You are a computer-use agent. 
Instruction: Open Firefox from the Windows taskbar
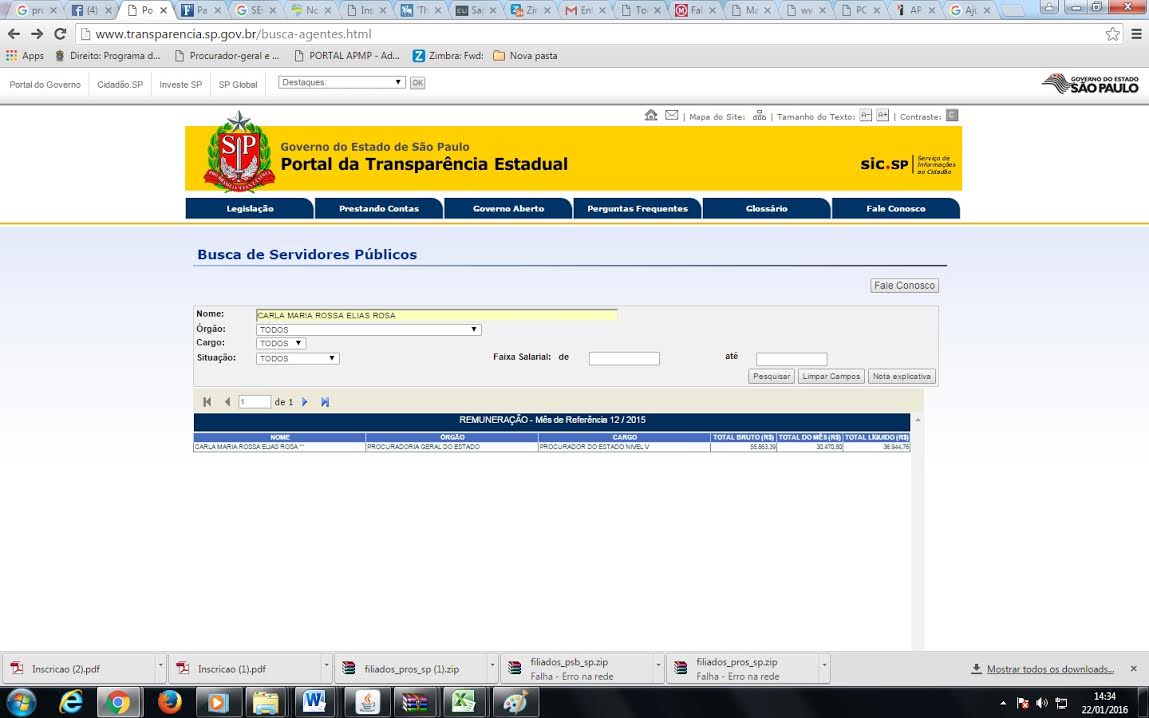168,702
